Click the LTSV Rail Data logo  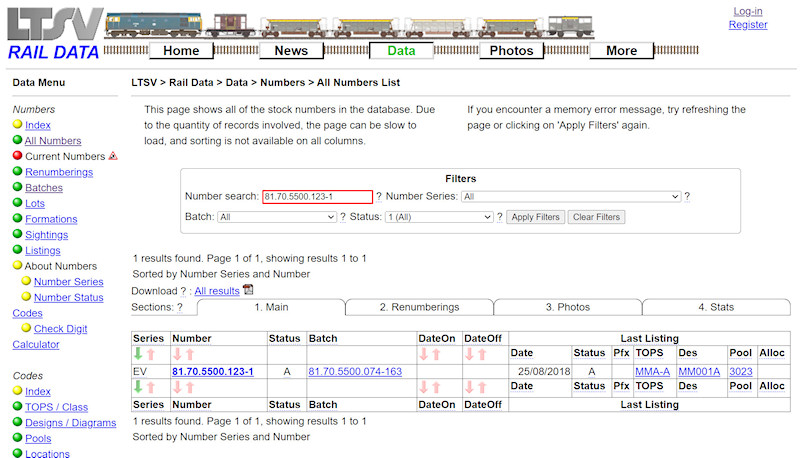(x=54, y=34)
